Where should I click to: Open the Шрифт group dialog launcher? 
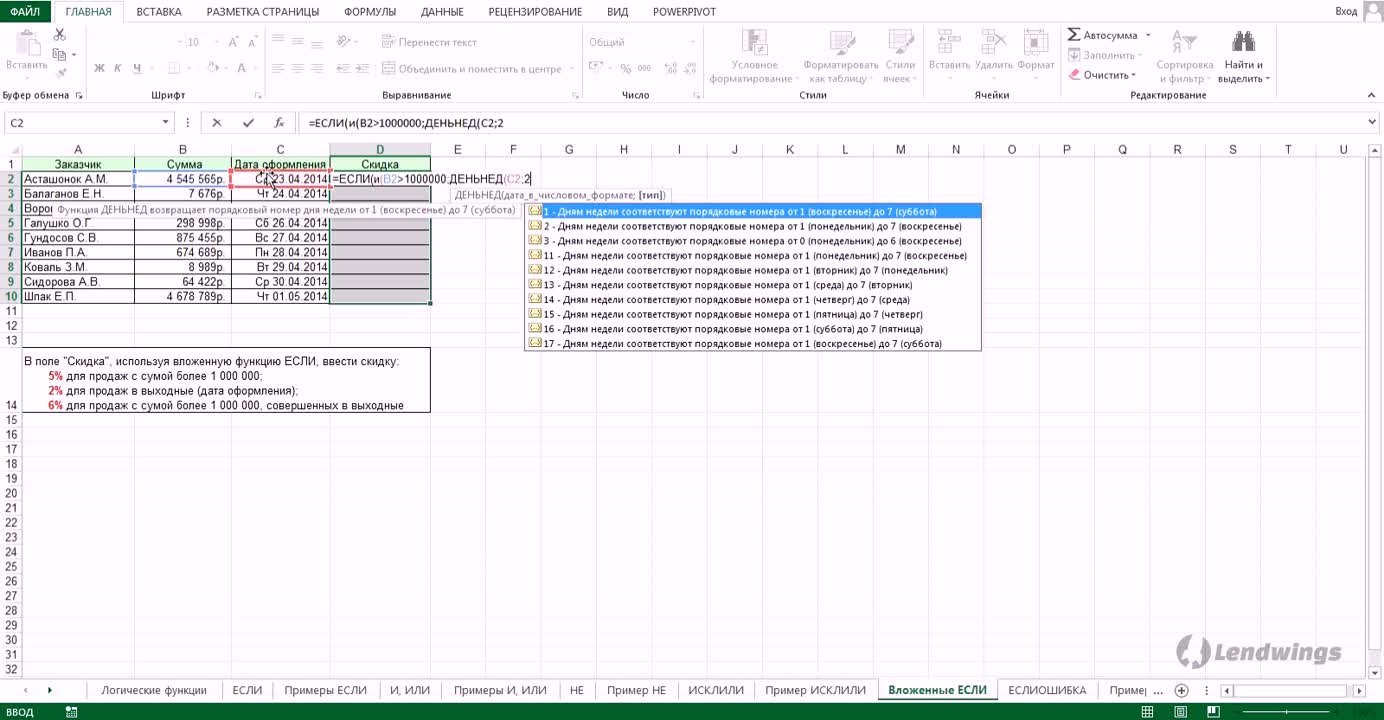point(258,96)
